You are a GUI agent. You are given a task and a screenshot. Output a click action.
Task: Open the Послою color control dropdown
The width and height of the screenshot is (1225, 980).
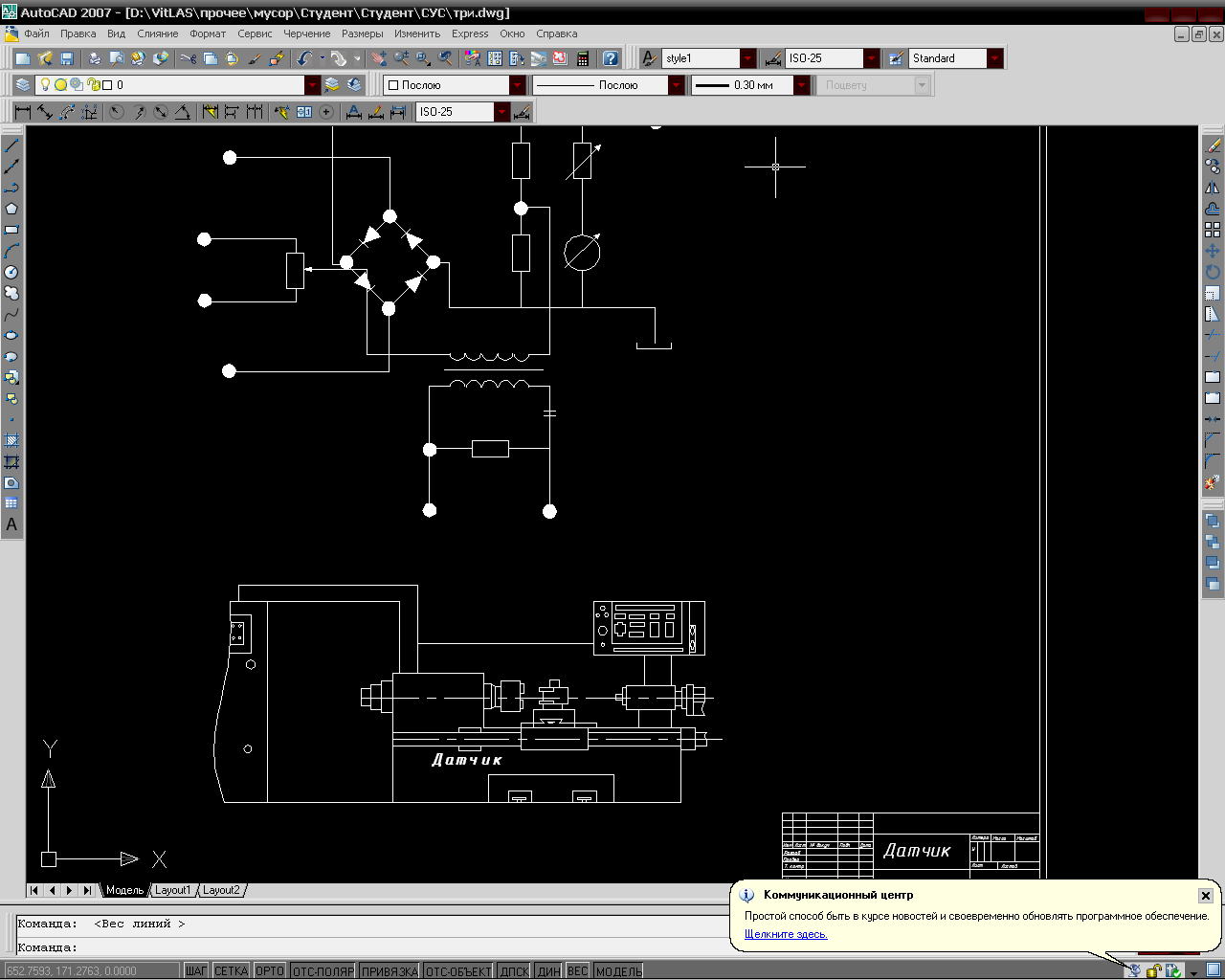point(518,85)
